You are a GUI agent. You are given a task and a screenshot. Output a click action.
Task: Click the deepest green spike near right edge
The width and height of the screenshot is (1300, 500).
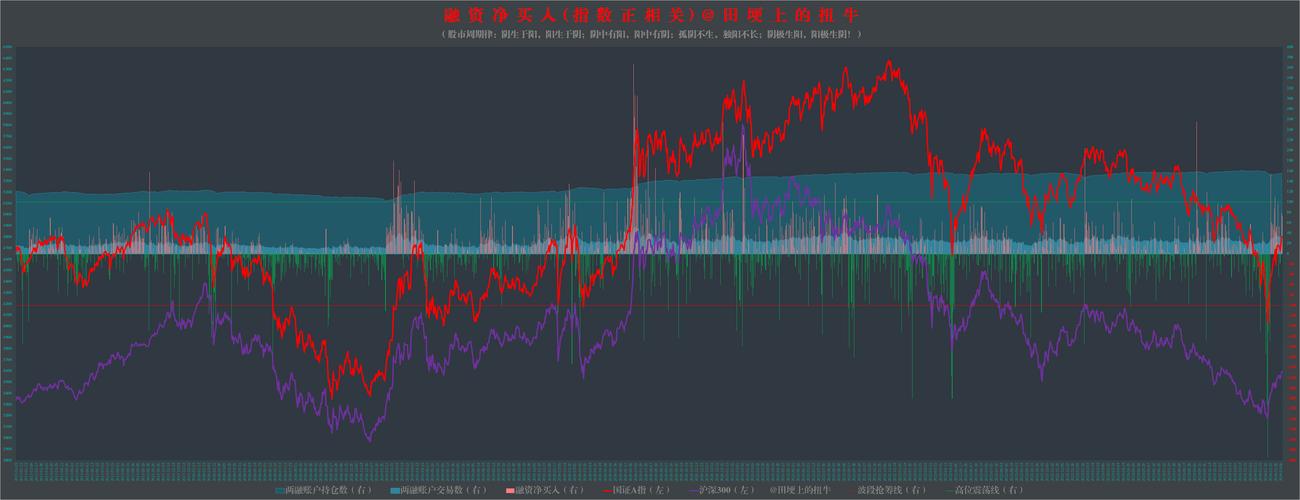point(1267,450)
